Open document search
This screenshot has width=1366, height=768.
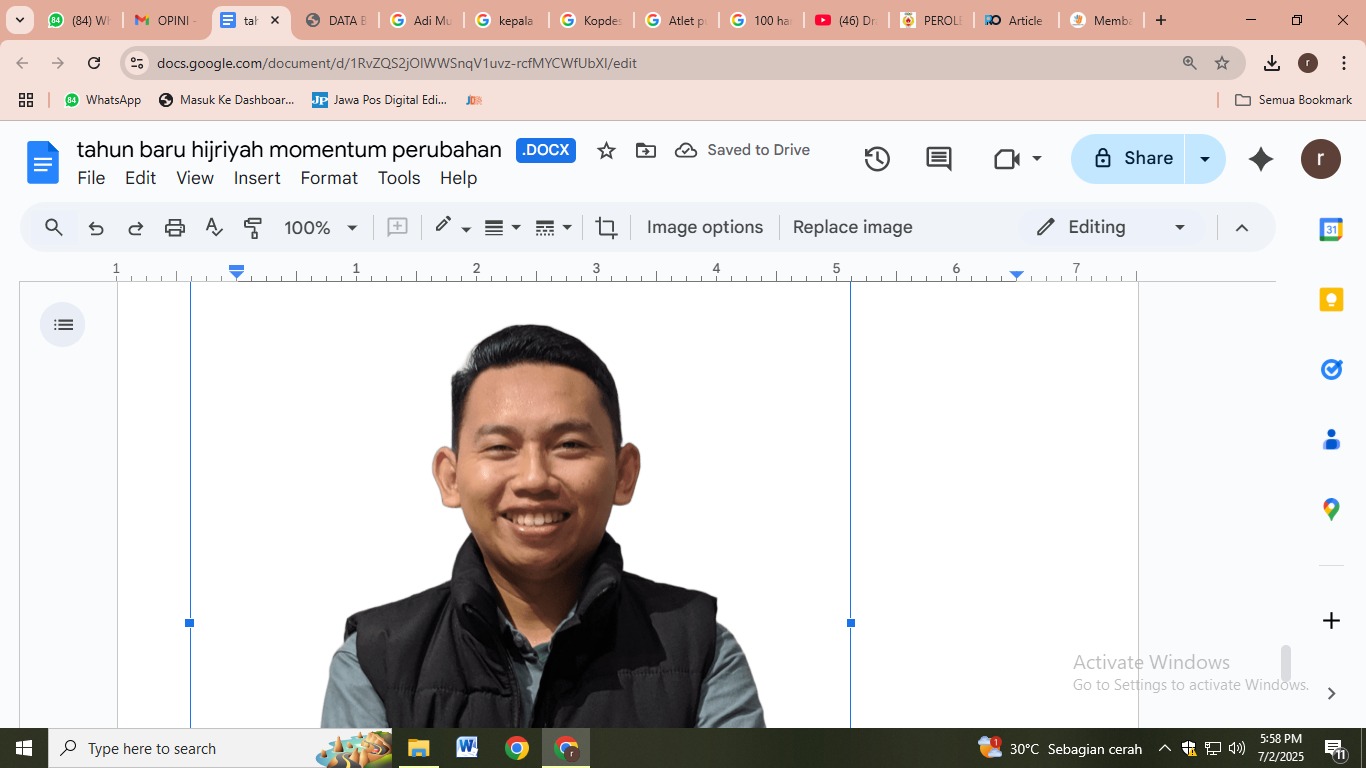pos(54,227)
